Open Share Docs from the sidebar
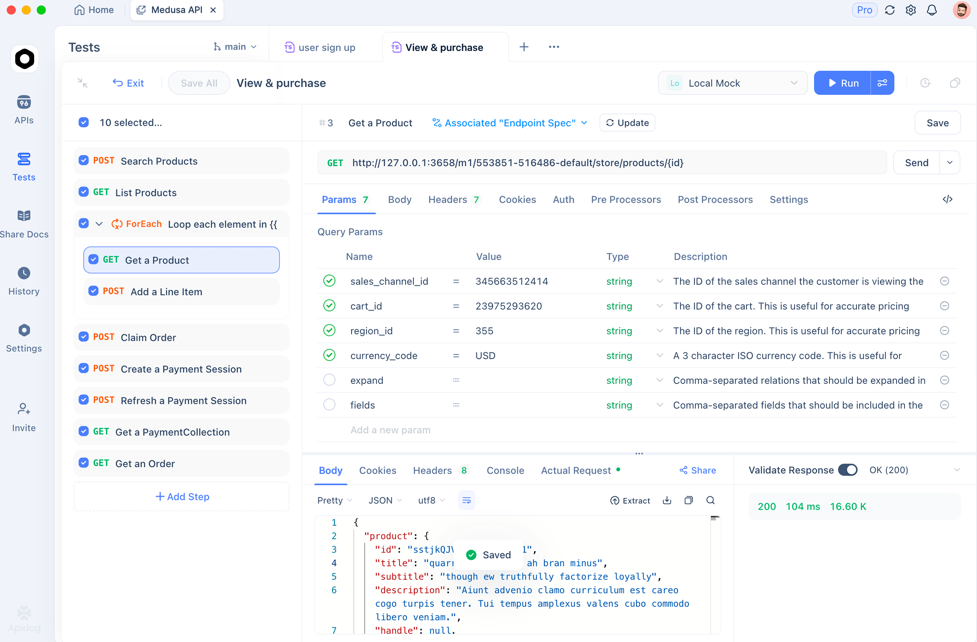 (24, 221)
